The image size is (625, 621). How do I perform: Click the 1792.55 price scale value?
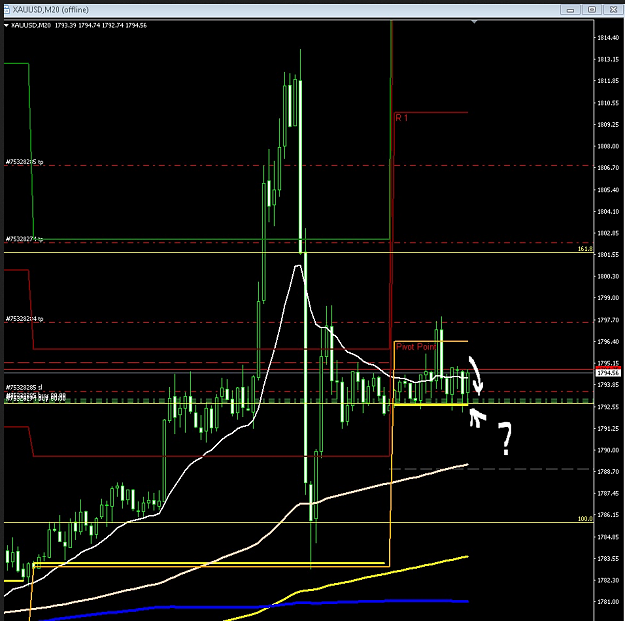tap(608, 407)
